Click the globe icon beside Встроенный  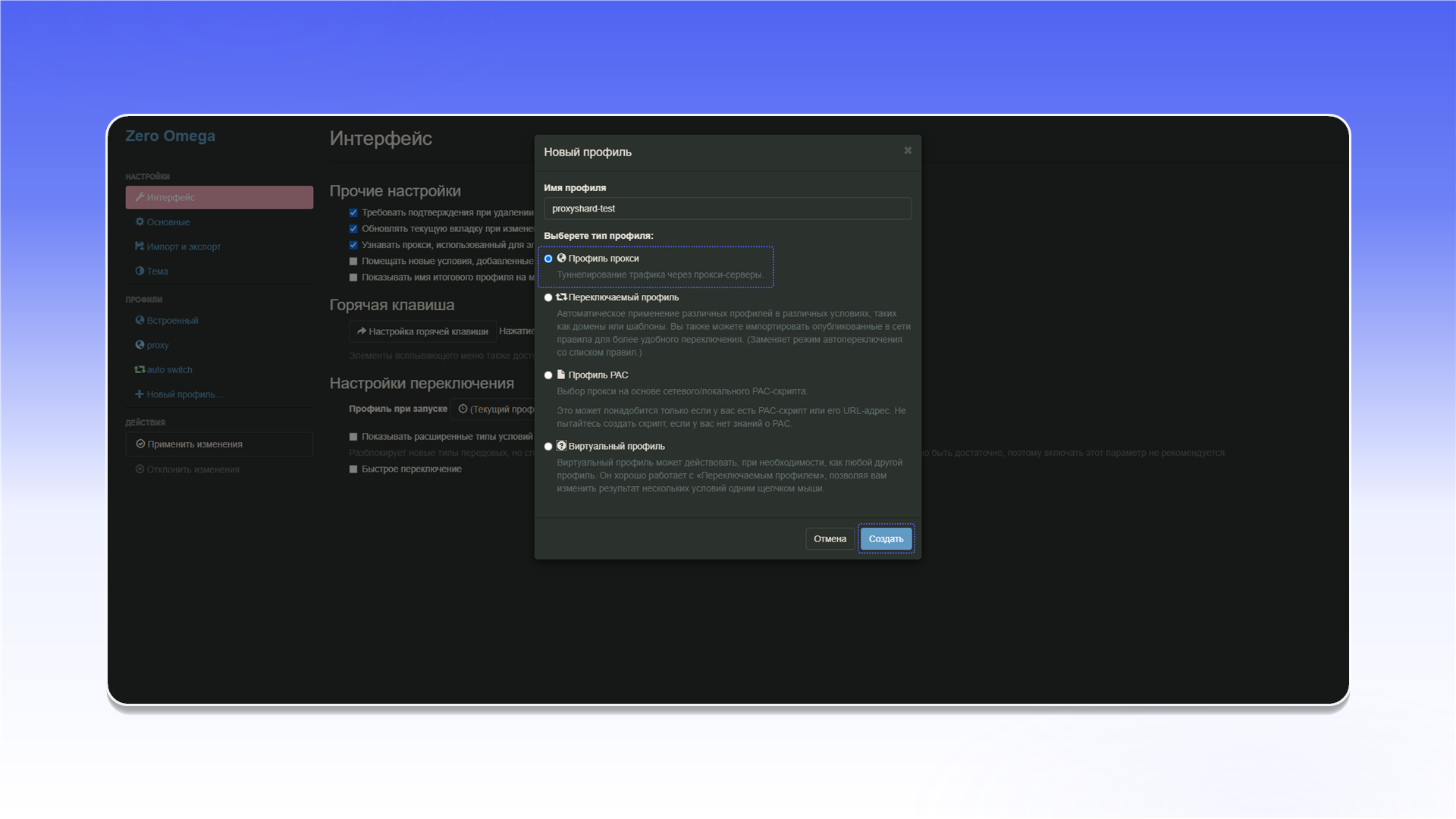click(x=140, y=320)
